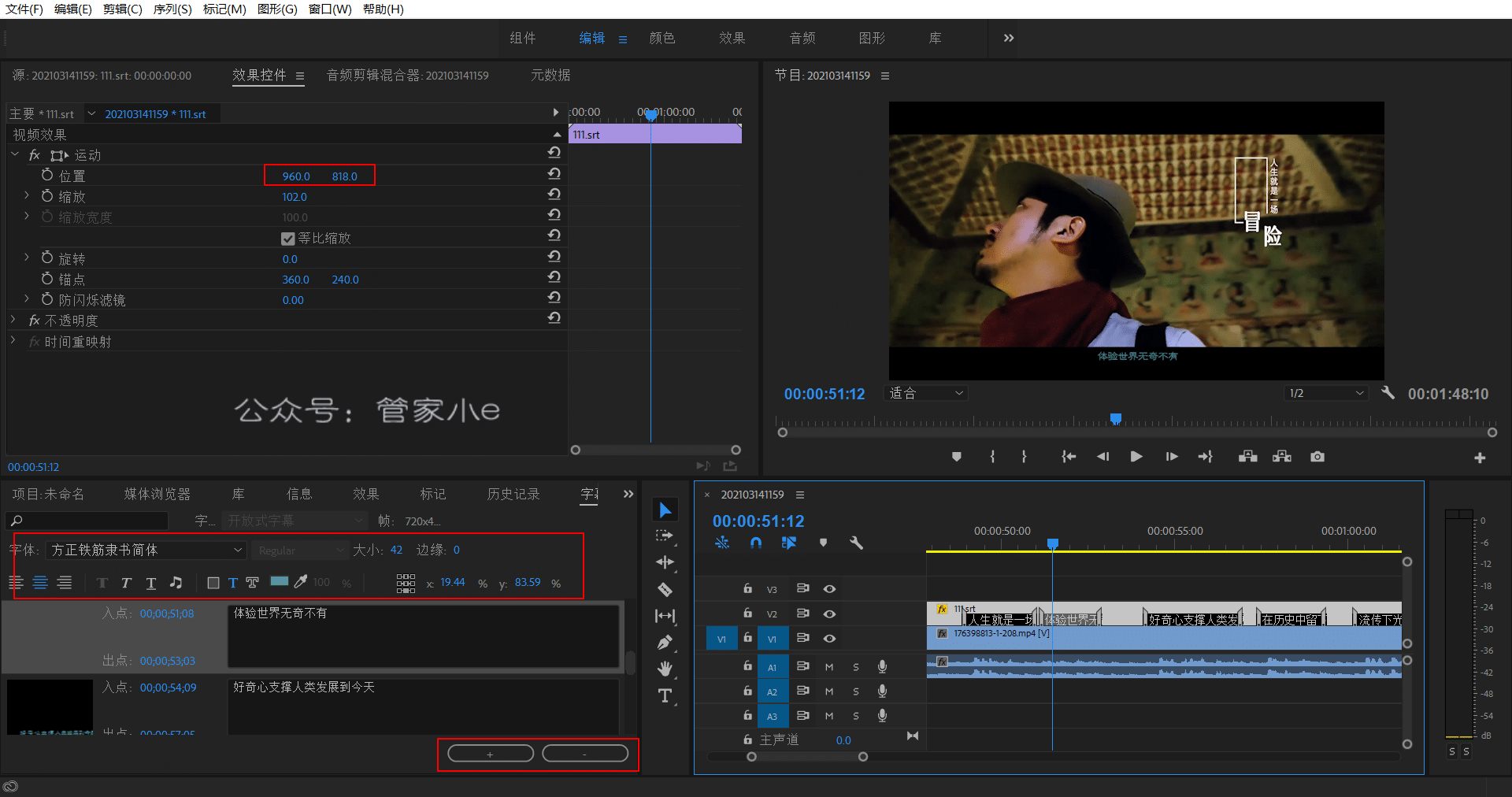Screen dimensions: 1512x797
Task: Expand the Opacity effect
Action: pos(13,320)
